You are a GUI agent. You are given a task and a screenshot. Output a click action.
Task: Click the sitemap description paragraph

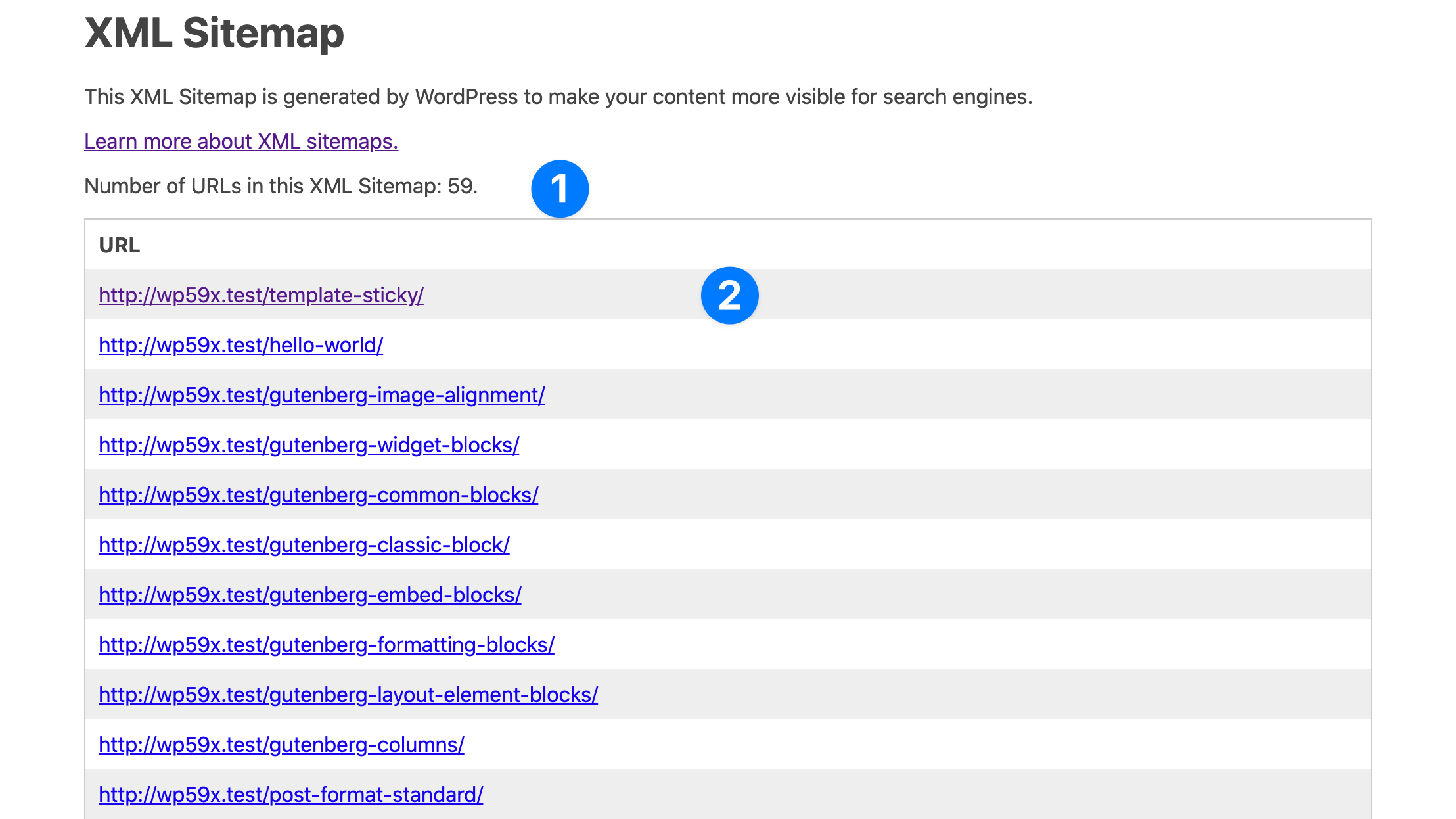[558, 97]
